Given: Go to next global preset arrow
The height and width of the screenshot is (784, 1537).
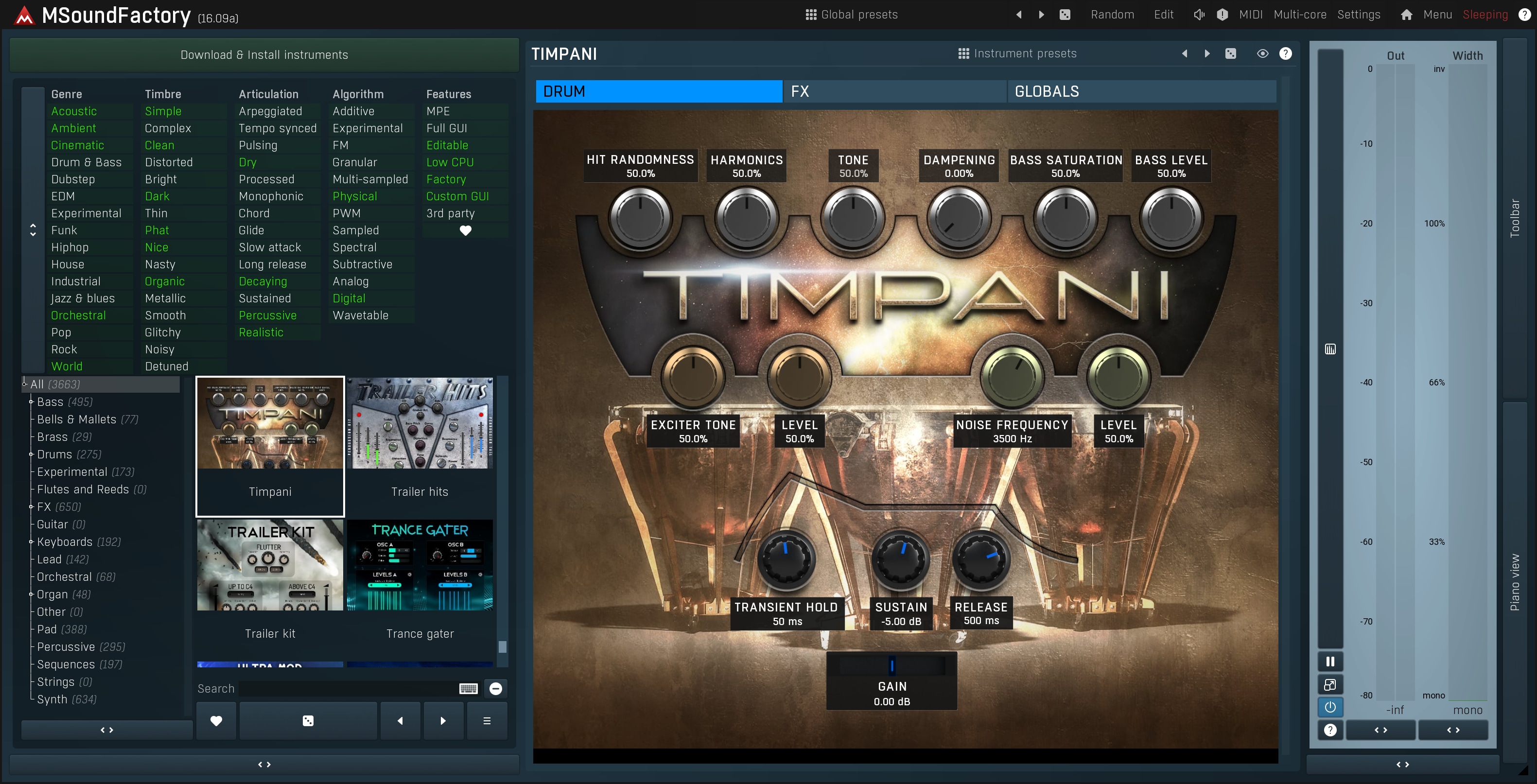Looking at the screenshot, I should point(1041,14).
